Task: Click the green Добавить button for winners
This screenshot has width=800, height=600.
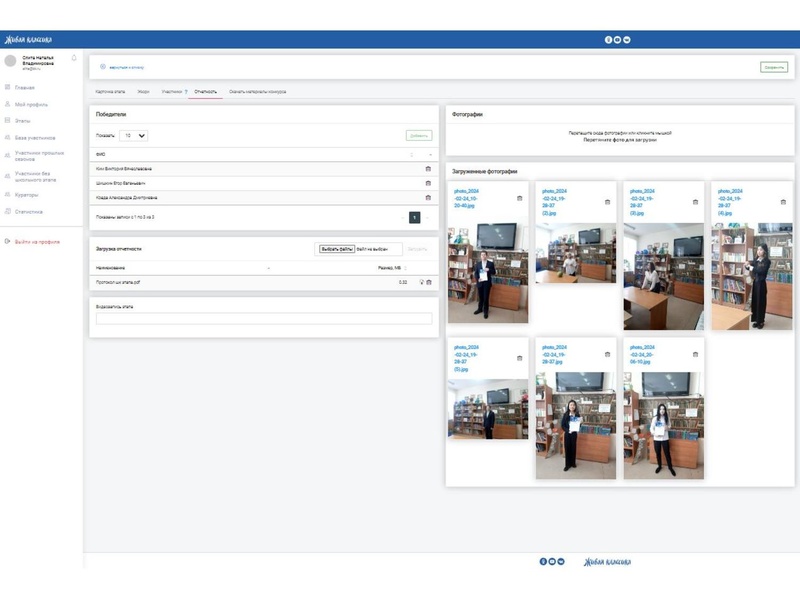Action: tap(419, 135)
